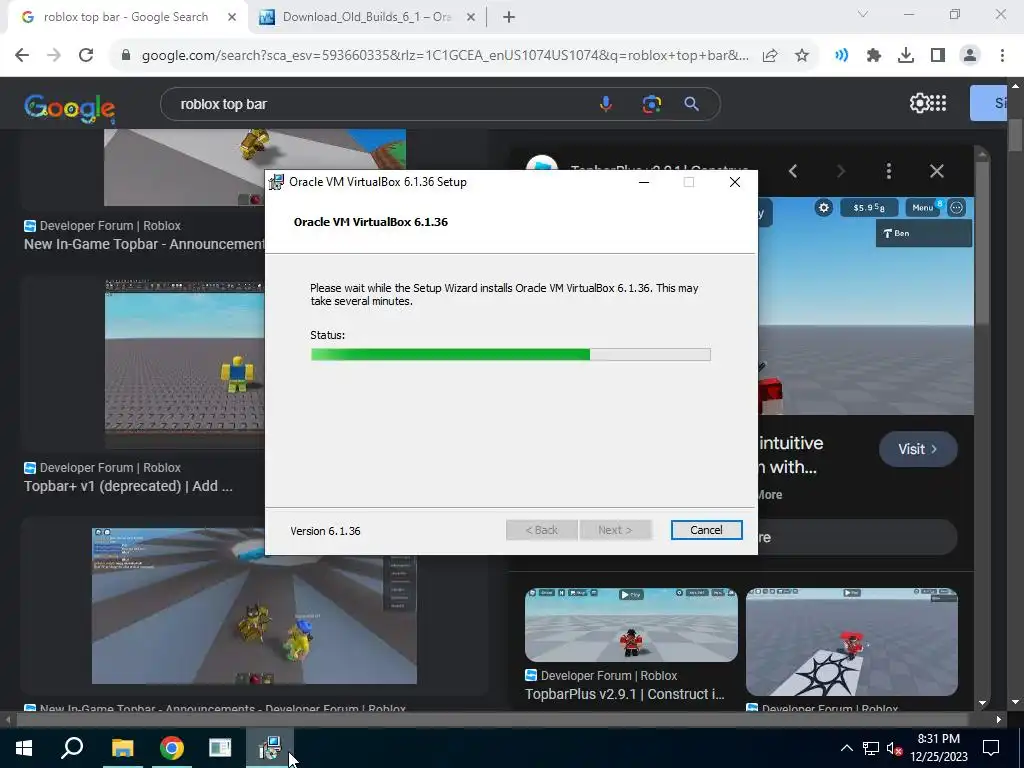This screenshot has width=1024, height=768.
Task: Share this page using address bar icon
Action: click(770, 56)
